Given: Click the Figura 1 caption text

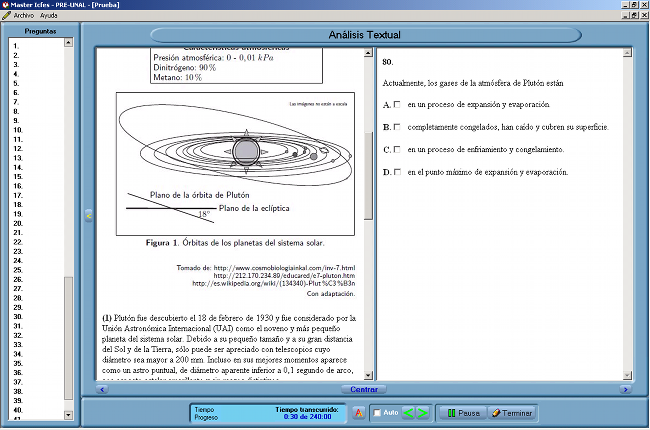Looking at the screenshot, I should tap(235, 243).
